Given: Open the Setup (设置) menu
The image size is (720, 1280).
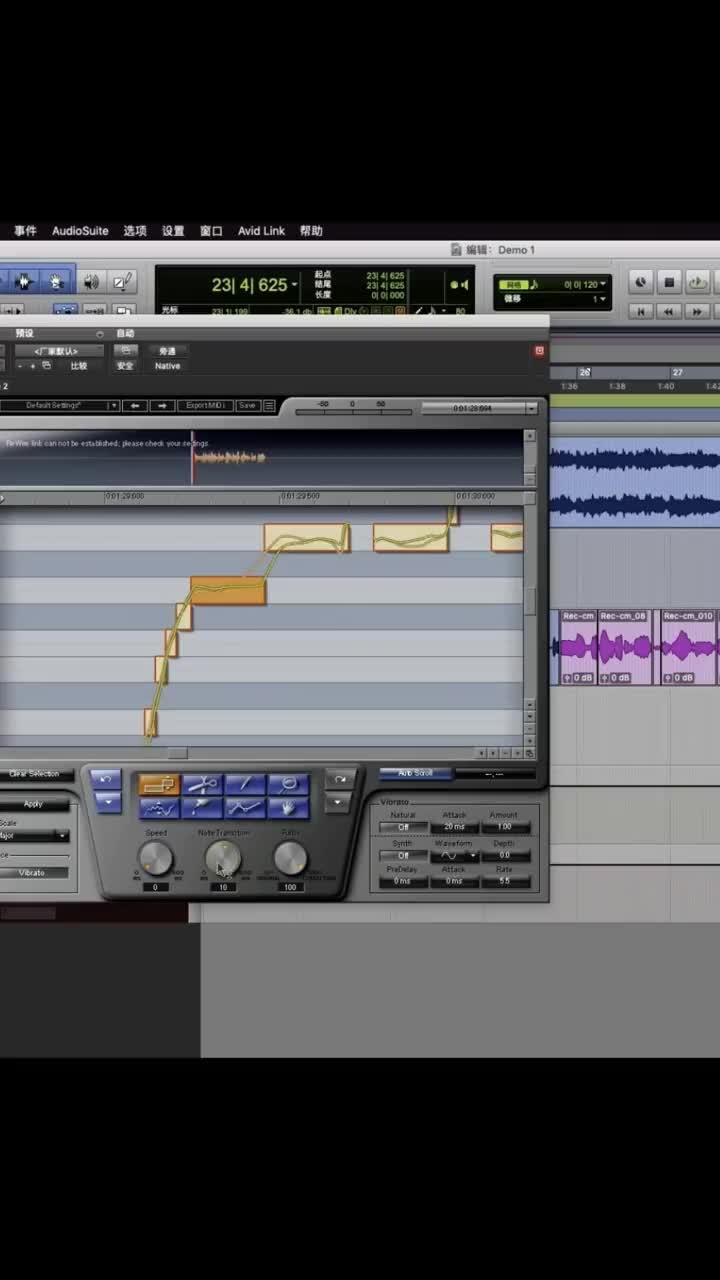Looking at the screenshot, I should coord(173,231).
